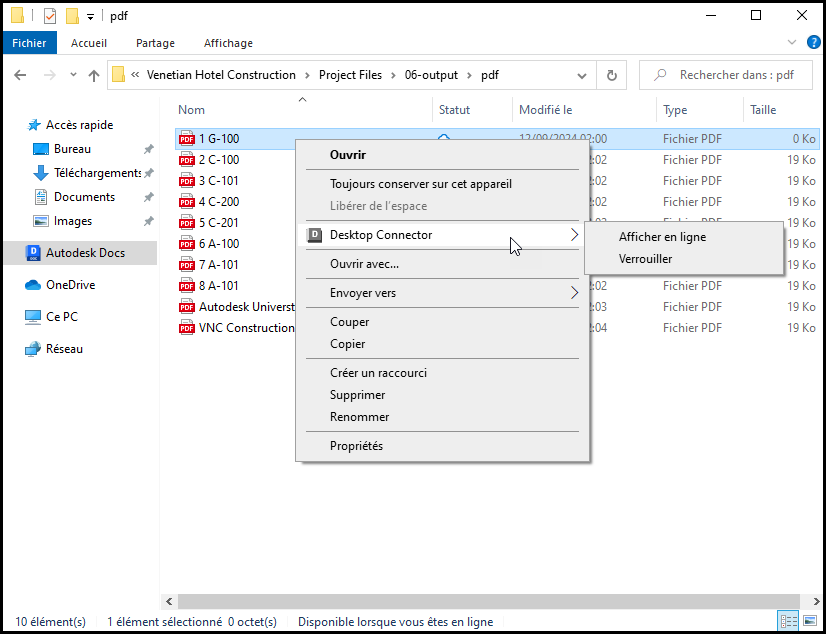826x634 pixels.
Task: Sort by the Statut column header
Action: pos(473,110)
